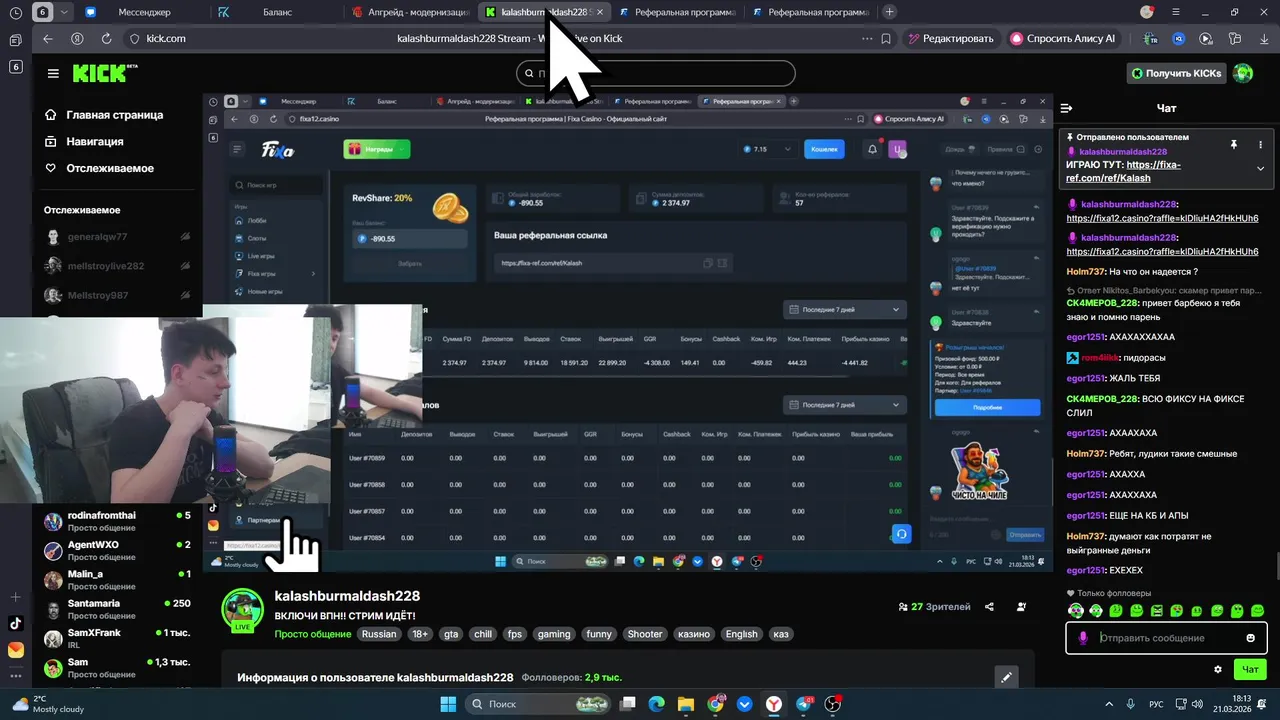This screenshot has width=1280, height=720.
Task: Click the user icon next to share
Action: coord(1021,607)
